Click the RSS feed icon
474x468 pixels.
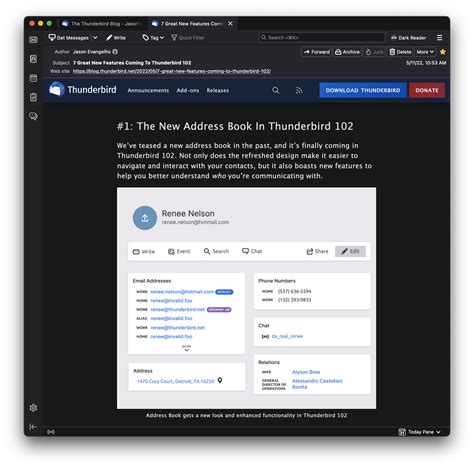(299, 90)
